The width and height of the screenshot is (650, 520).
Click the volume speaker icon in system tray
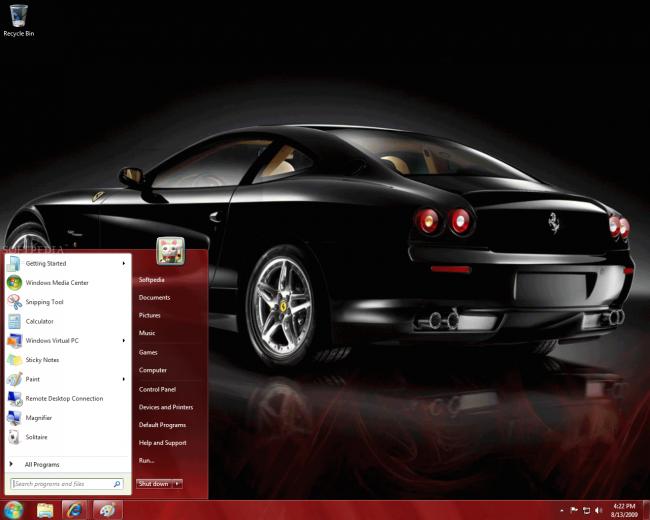[x=598, y=510]
